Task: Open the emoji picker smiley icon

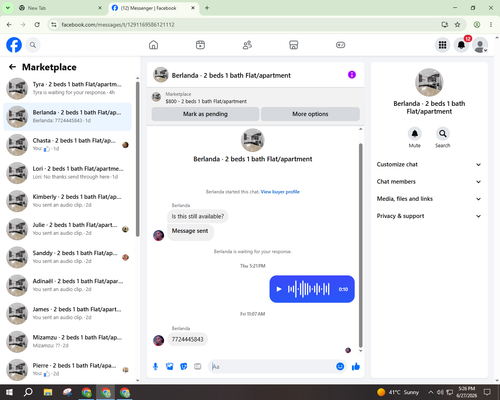Action: click(x=340, y=367)
